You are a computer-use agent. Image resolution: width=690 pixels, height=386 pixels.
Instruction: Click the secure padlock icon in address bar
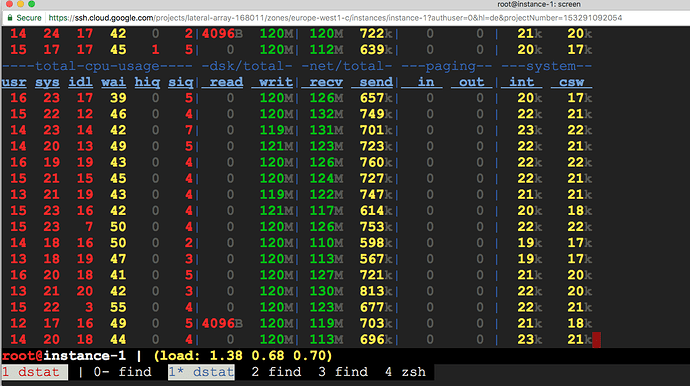(x=10, y=18)
